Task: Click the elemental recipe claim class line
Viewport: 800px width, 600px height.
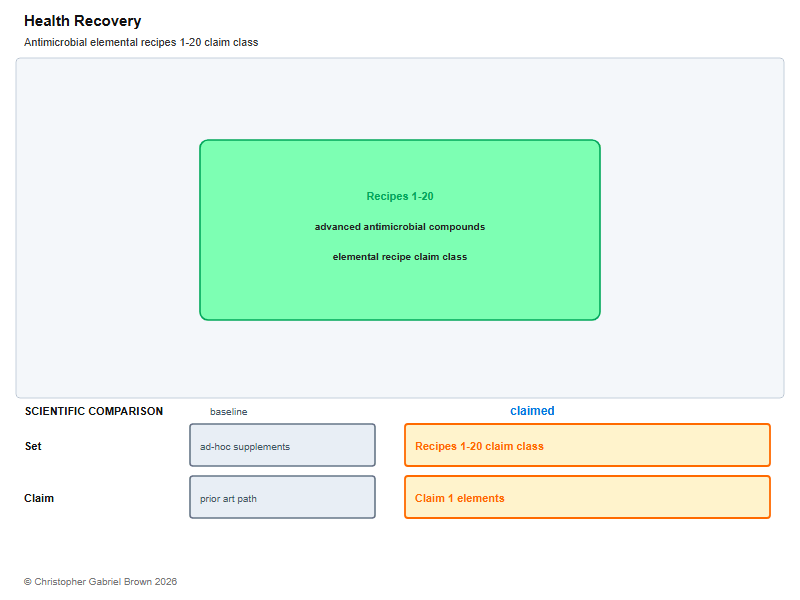Action: 399,257
